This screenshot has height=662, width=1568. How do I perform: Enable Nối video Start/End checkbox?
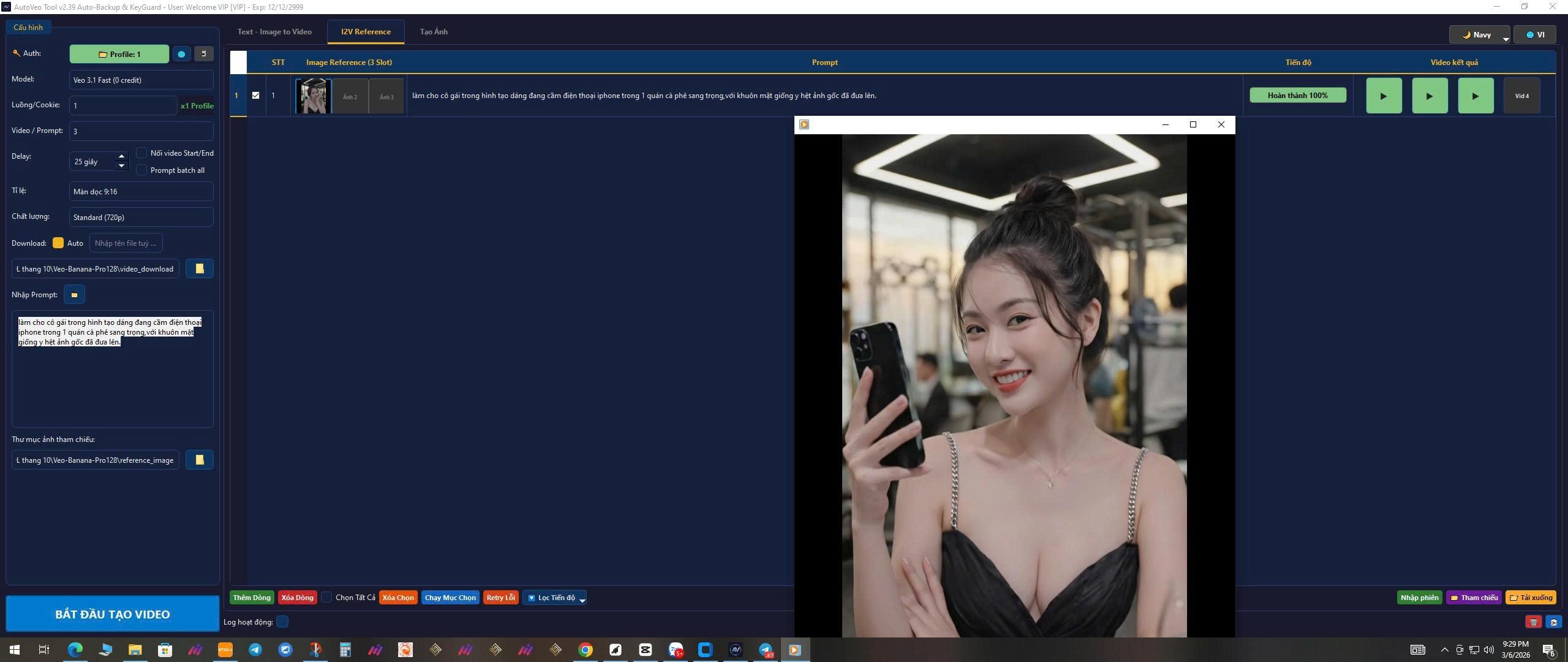click(141, 153)
